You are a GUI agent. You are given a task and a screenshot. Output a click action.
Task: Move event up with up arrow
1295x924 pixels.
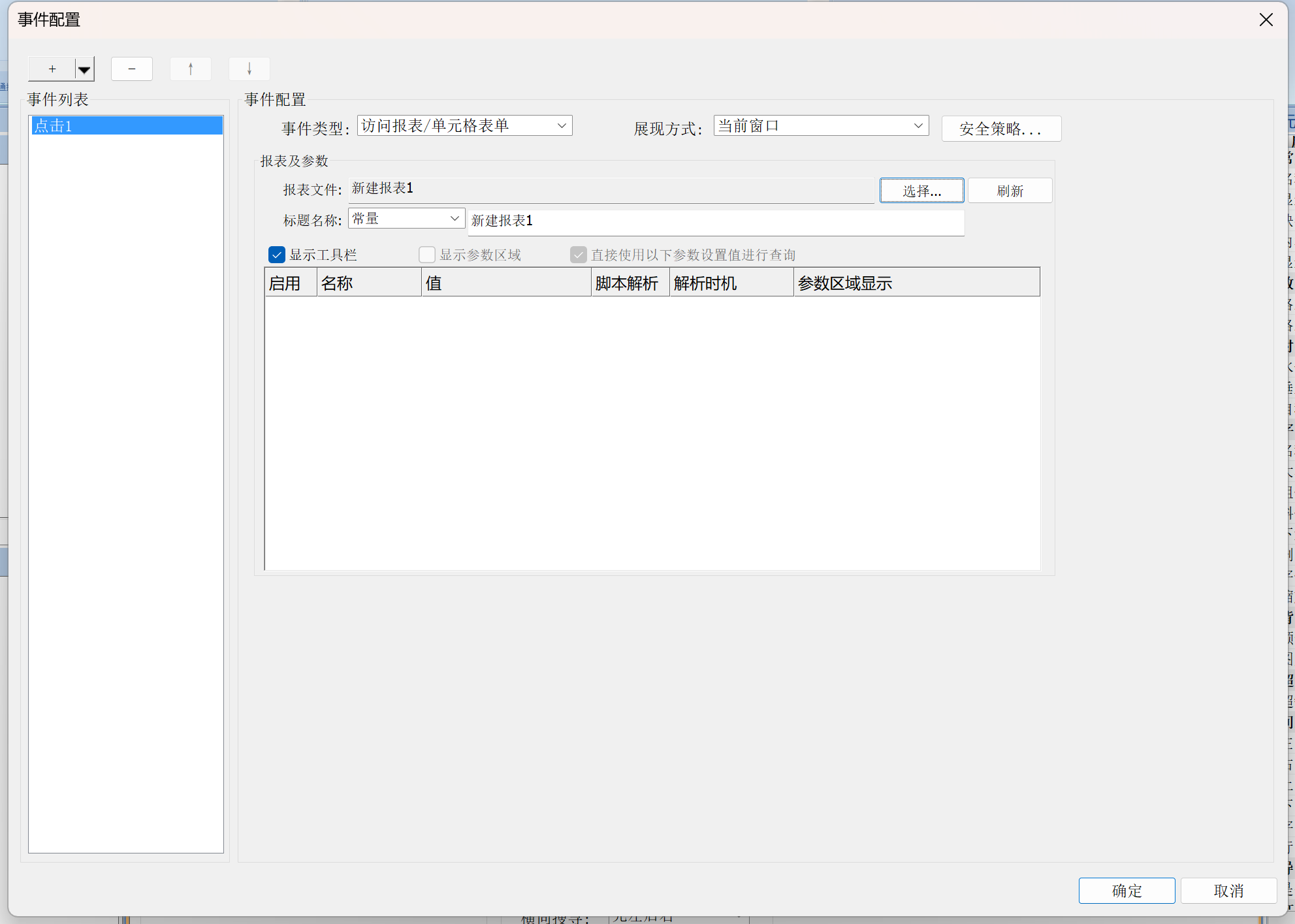[191, 69]
